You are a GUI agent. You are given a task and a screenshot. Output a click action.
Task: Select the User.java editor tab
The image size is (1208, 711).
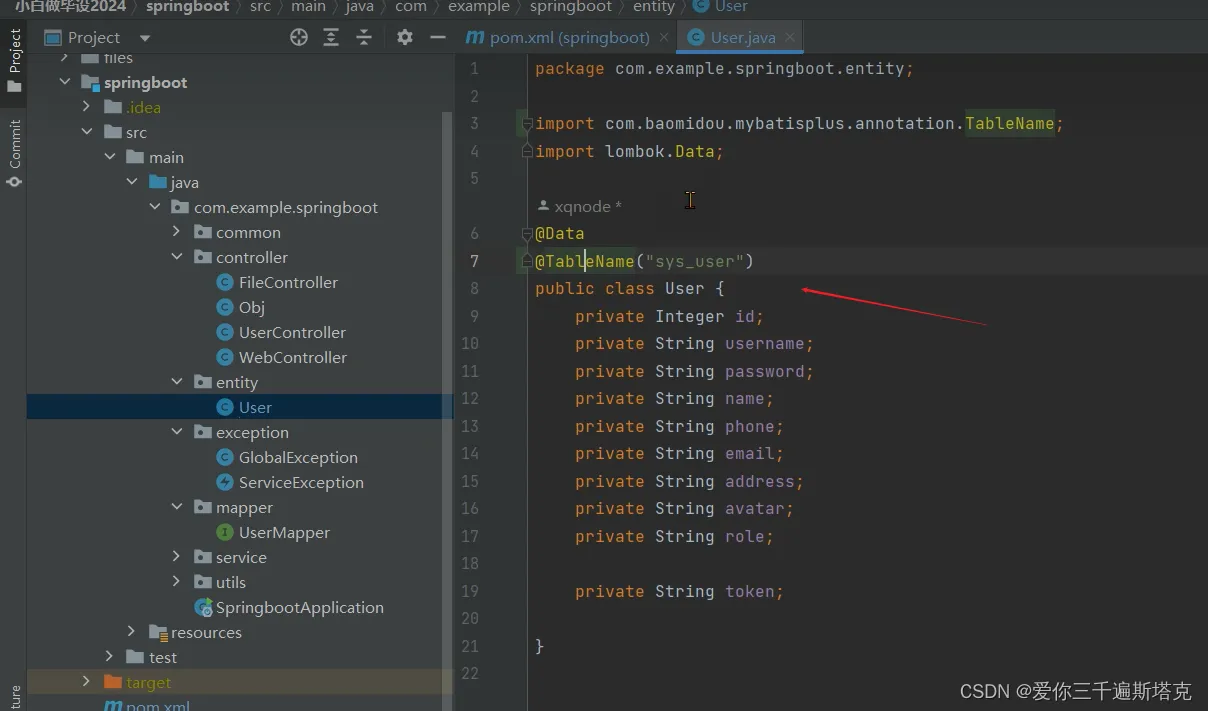point(740,38)
